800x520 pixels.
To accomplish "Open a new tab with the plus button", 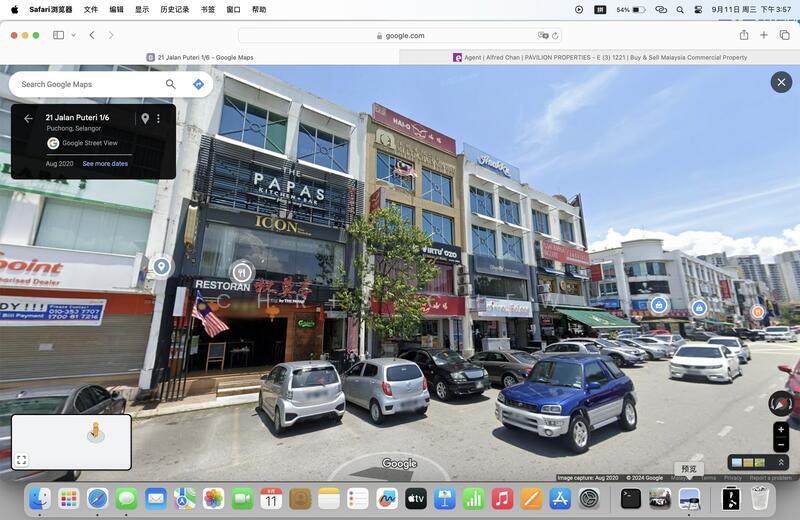I will [x=764, y=35].
